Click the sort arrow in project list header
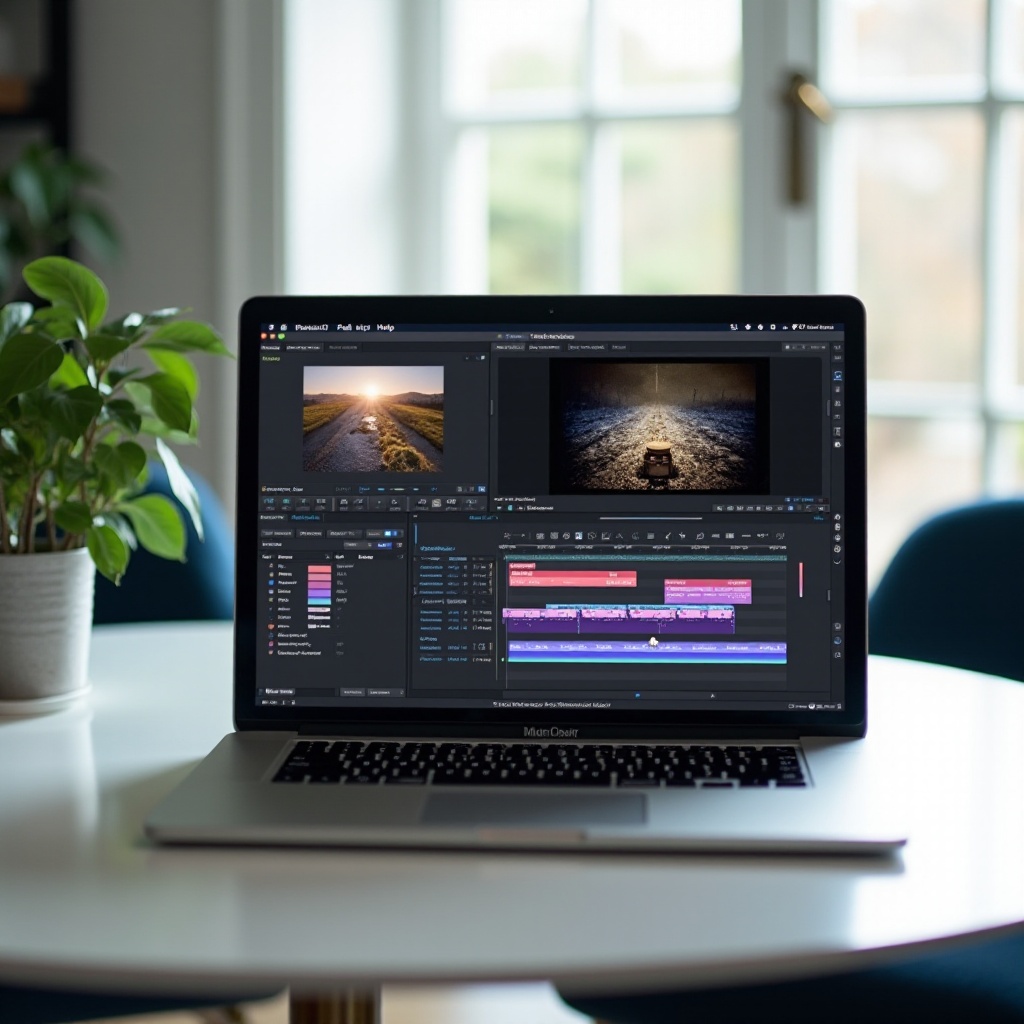The width and height of the screenshot is (1024, 1024). [x=327, y=557]
